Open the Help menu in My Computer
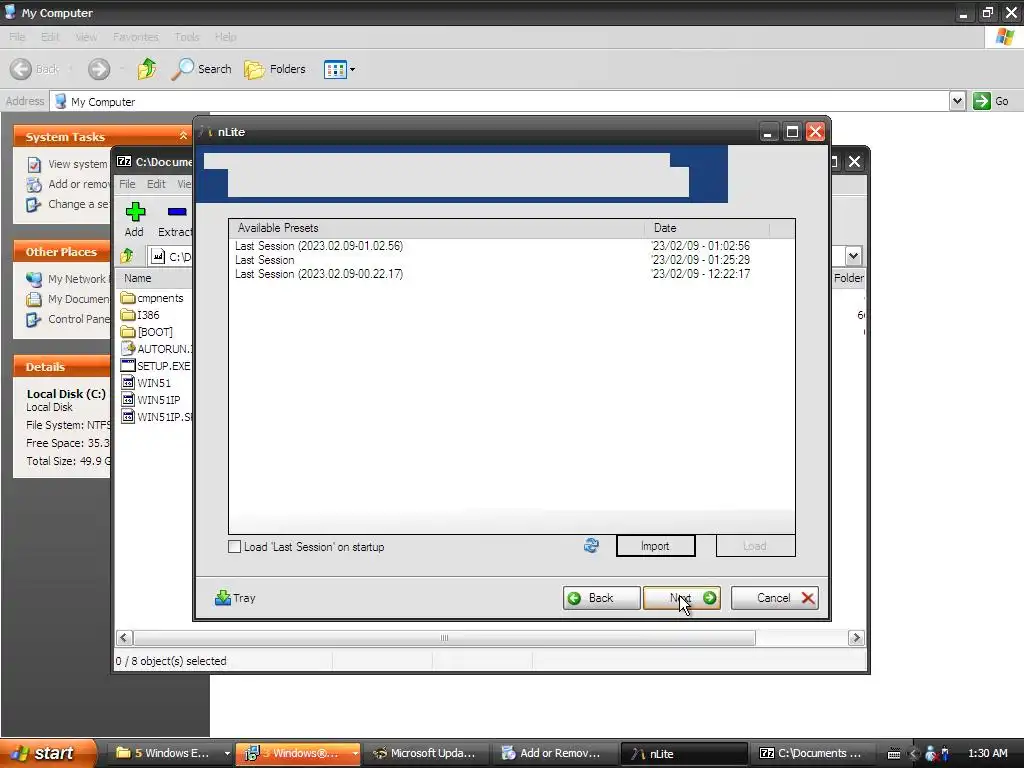This screenshot has width=1024, height=768. tap(225, 37)
